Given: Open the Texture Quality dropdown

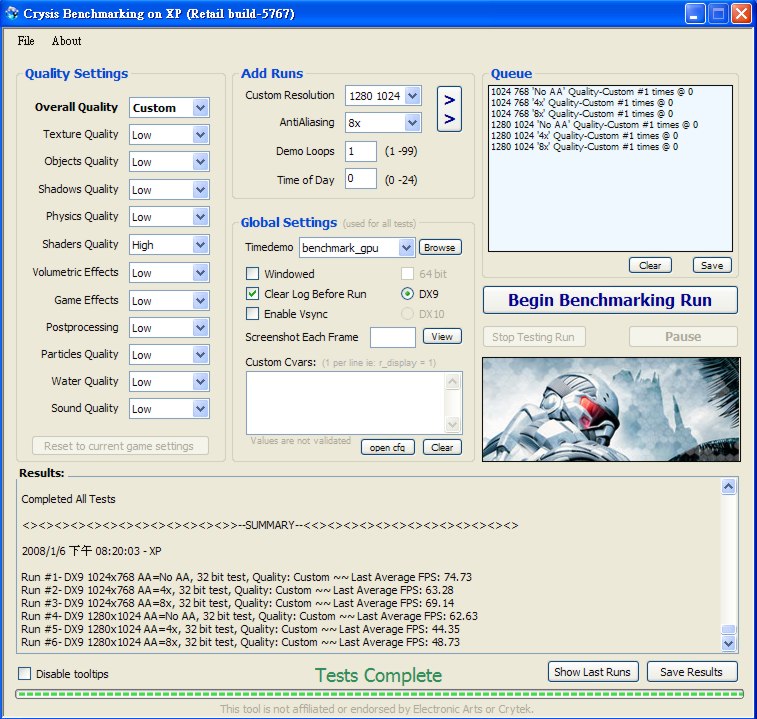Looking at the screenshot, I should tap(200, 135).
